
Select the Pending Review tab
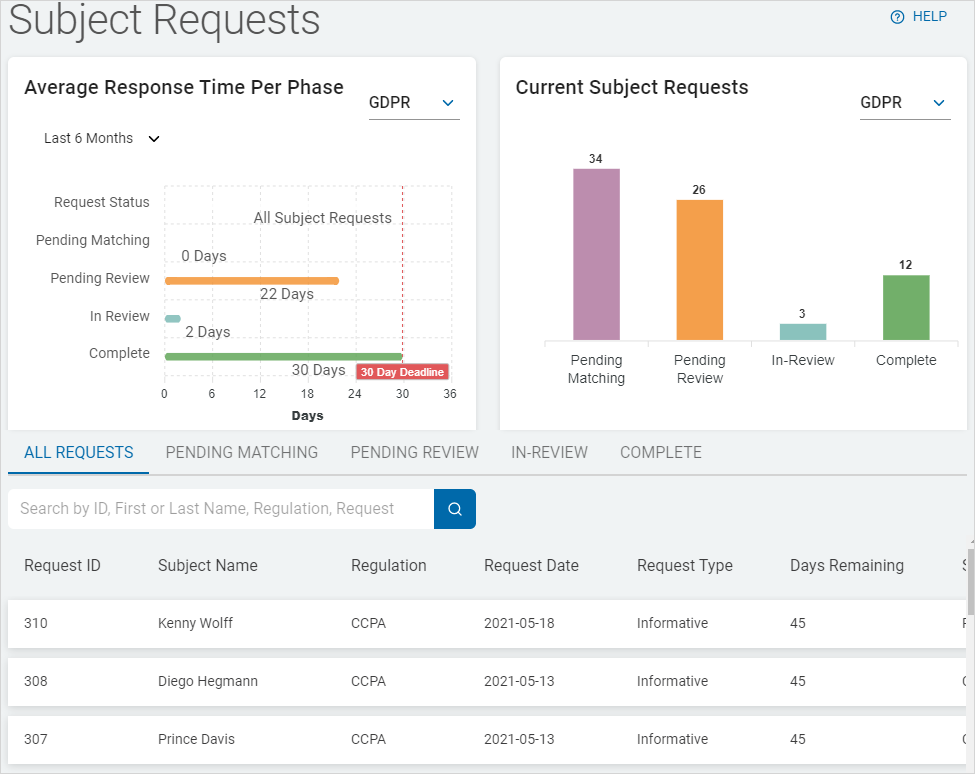[414, 453]
